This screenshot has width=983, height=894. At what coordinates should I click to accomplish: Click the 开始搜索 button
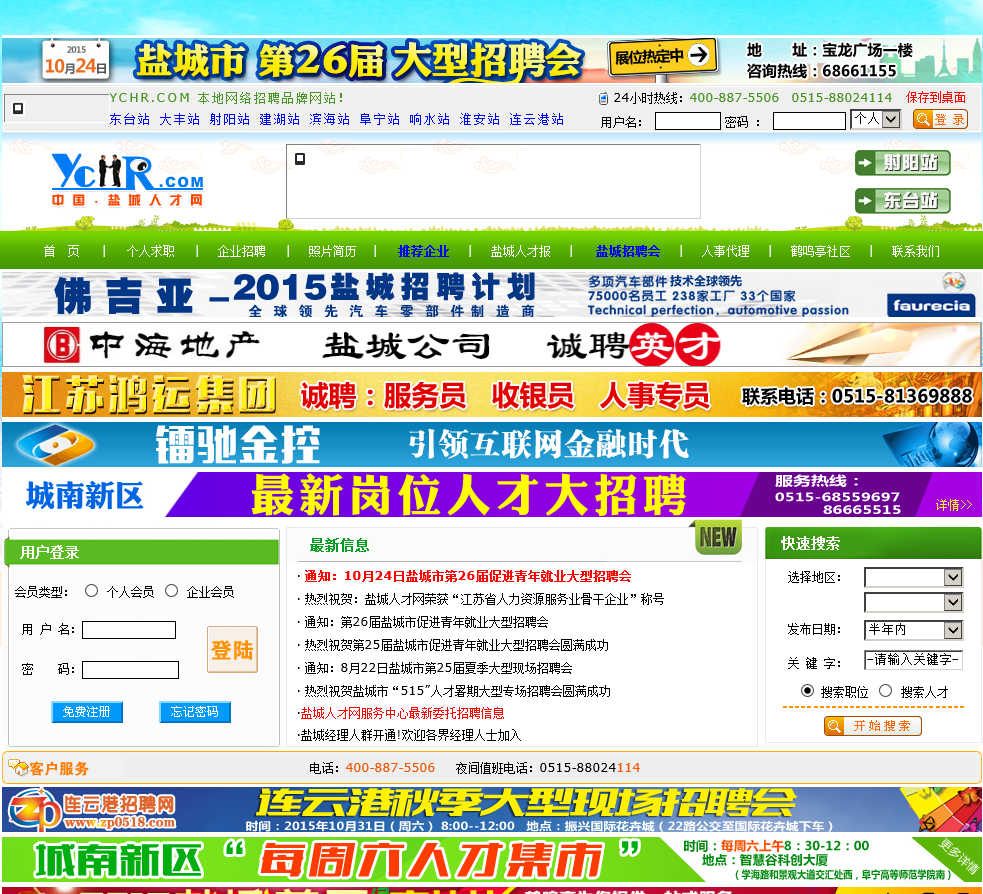(x=873, y=726)
